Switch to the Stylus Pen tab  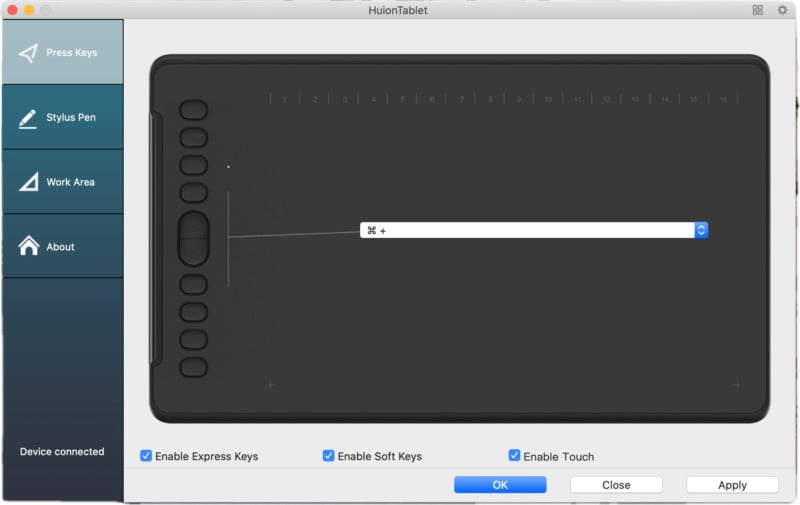63,117
